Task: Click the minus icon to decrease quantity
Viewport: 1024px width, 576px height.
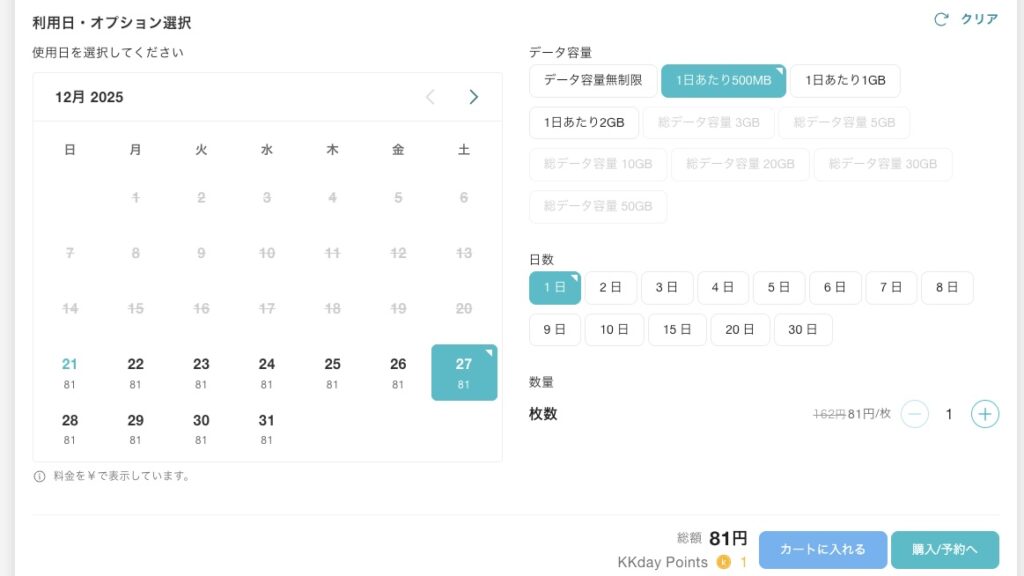Action: [914, 413]
